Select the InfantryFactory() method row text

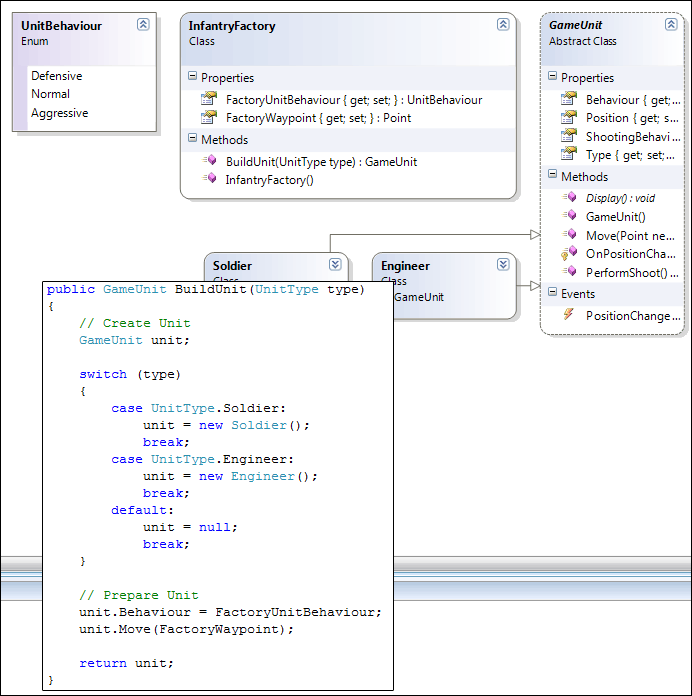269,180
